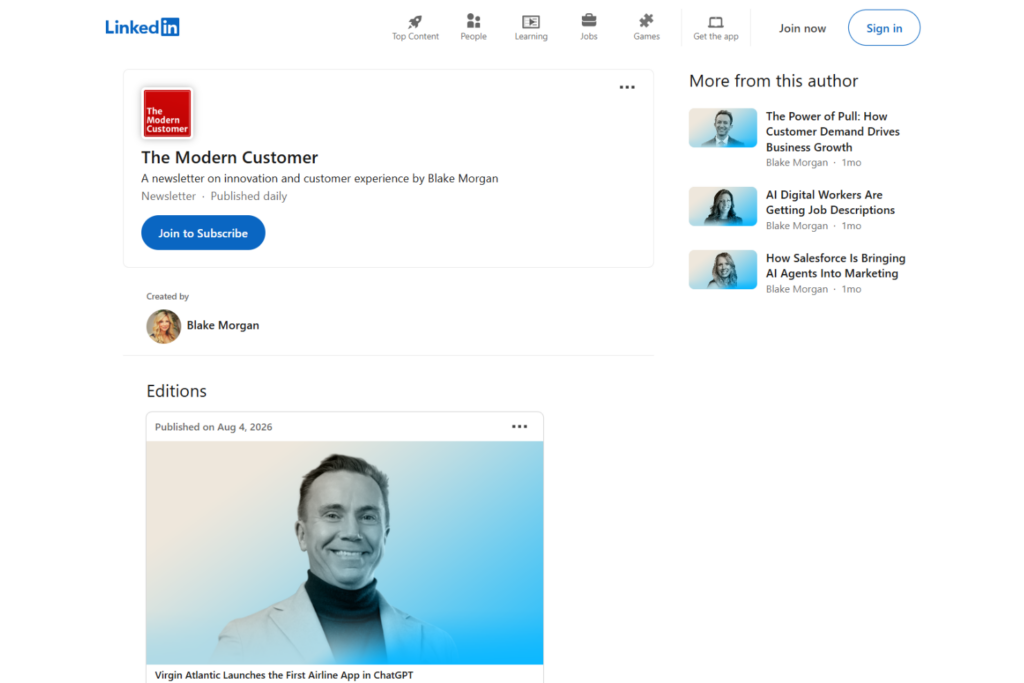The width and height of the screenshot is (1024, 683).
Task: Click Blake Morgan byline under Salesforce article
Action: point(797,289)
